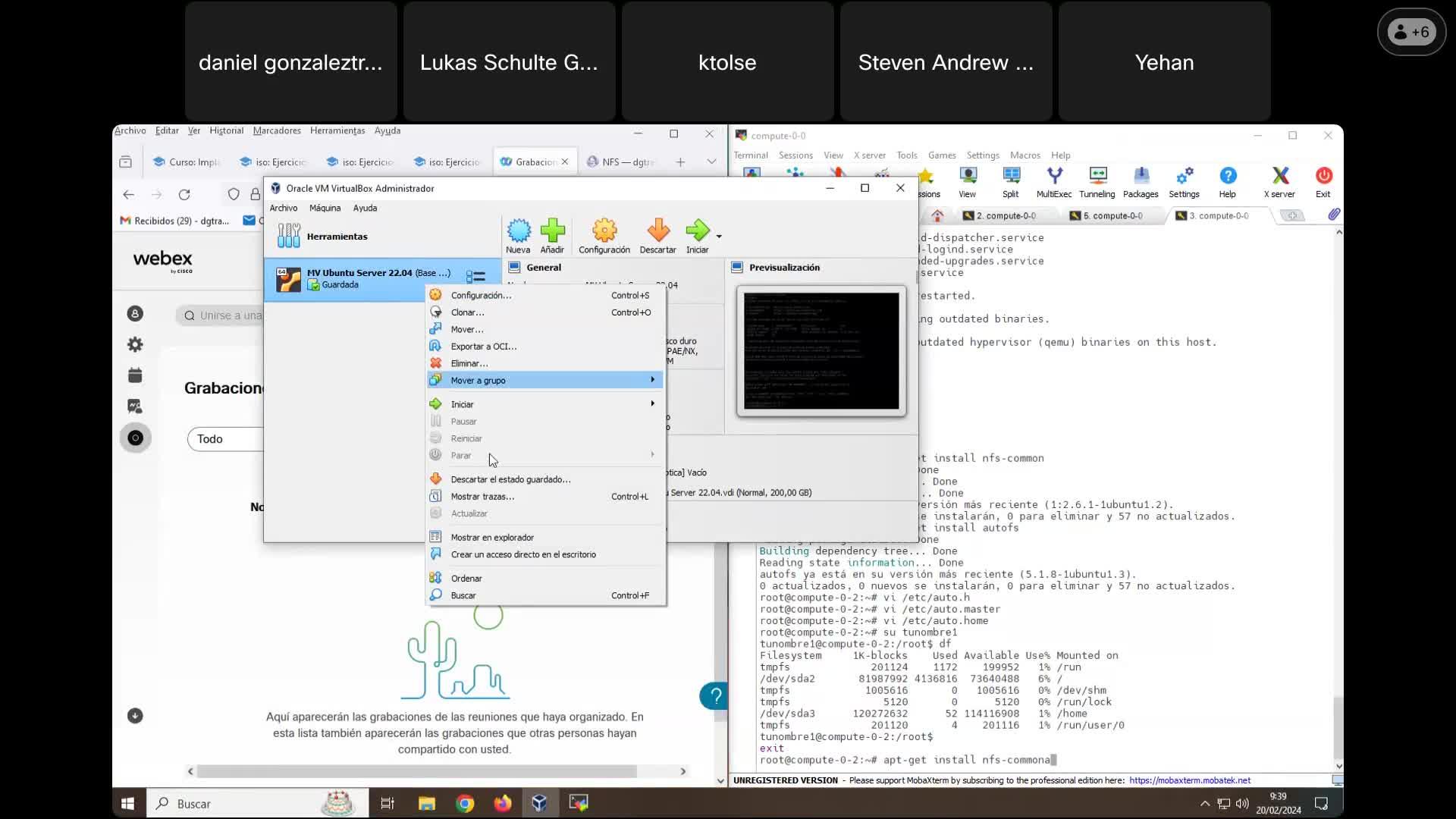Open VirtualBox from the Windows taskbar
Image resolution: width=1456 pixels, height=819 pixels.
(539, 803)
